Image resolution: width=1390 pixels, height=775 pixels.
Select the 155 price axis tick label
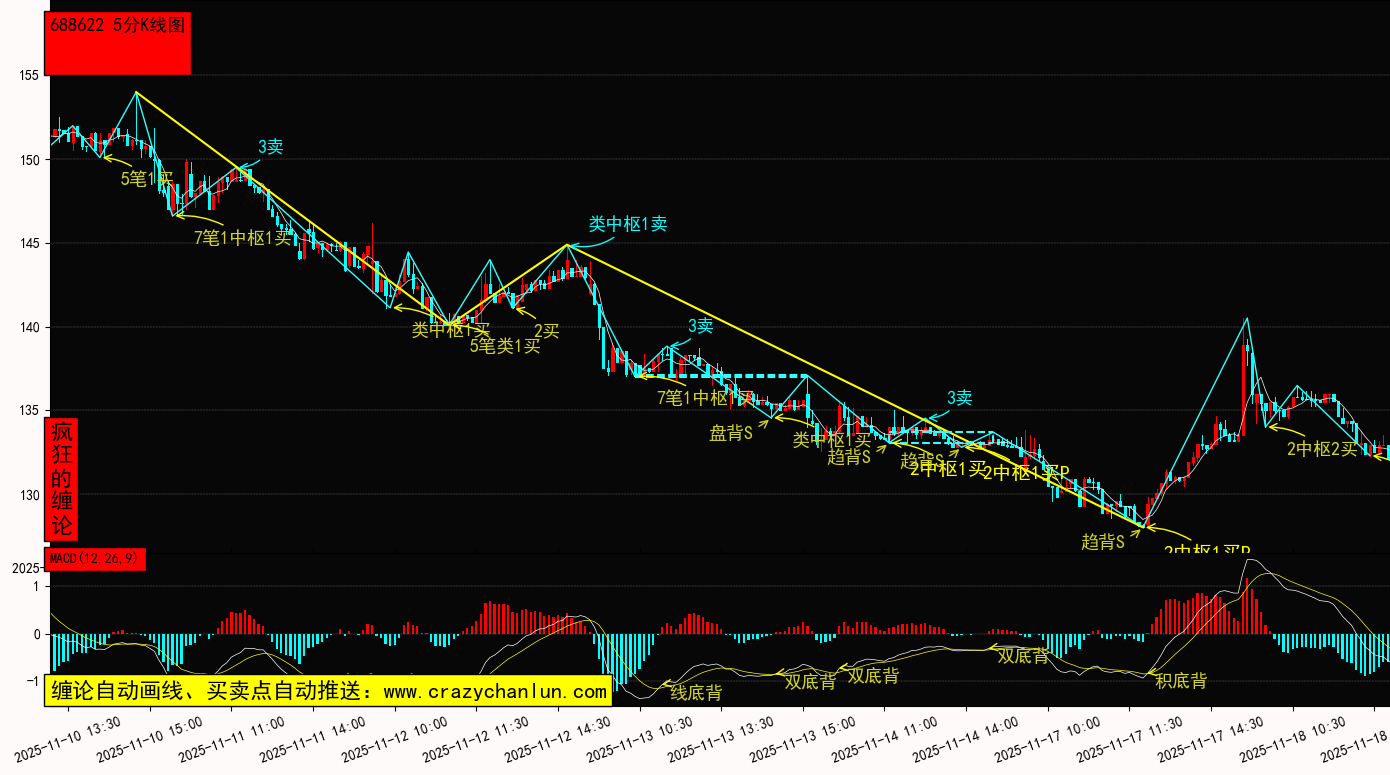(28, 75)
